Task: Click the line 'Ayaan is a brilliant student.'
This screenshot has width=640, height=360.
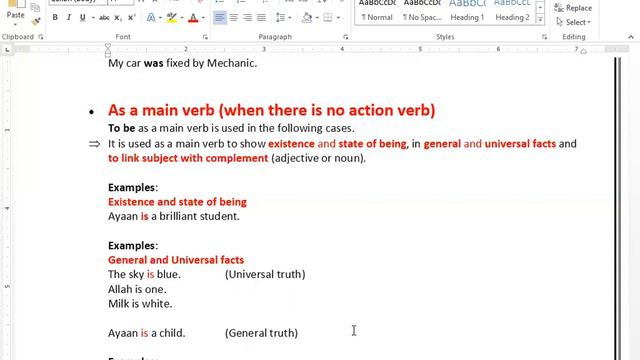Action: (x=173, y=216)
